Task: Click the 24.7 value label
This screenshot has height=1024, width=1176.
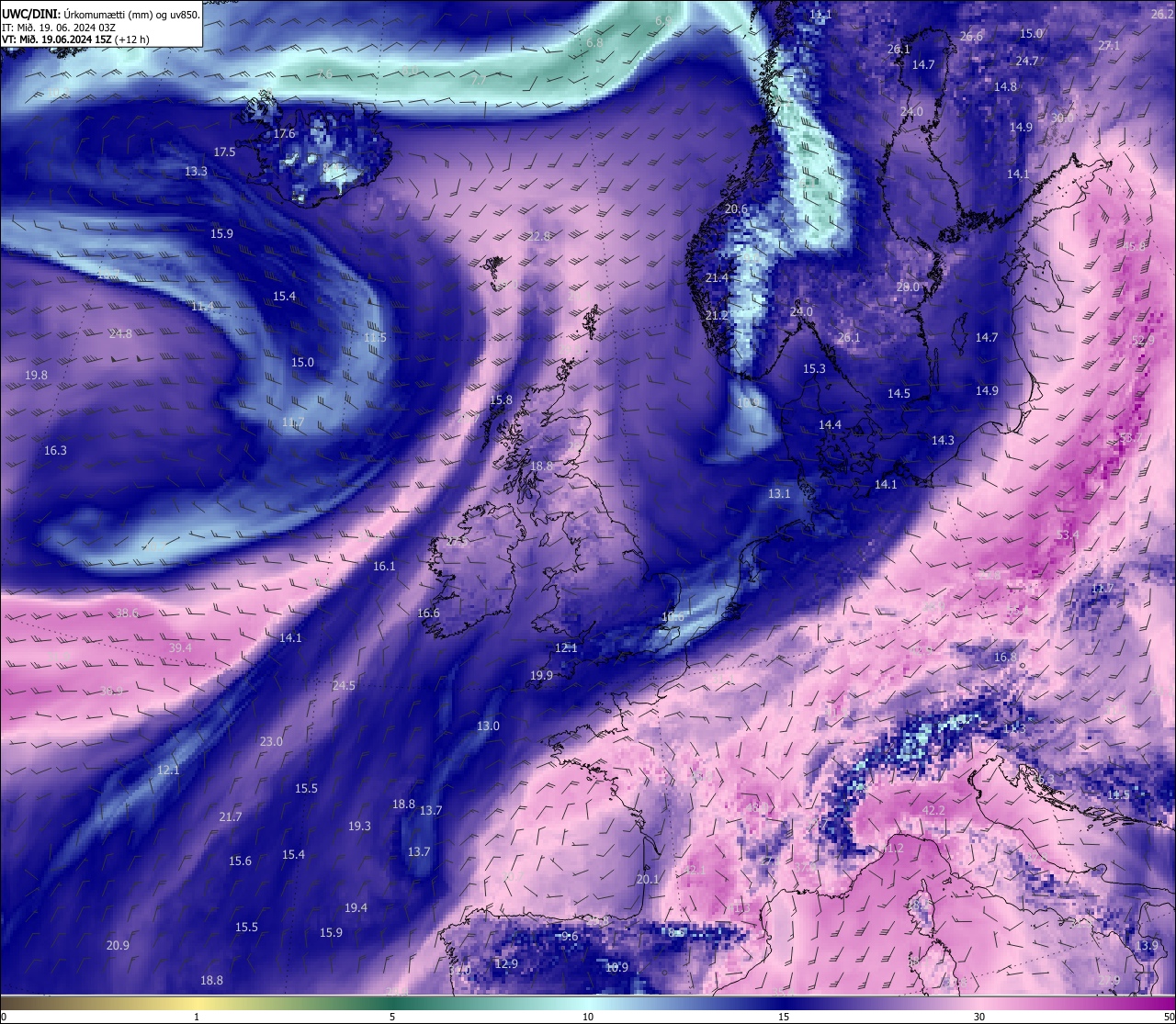Action: (1027, 62)
